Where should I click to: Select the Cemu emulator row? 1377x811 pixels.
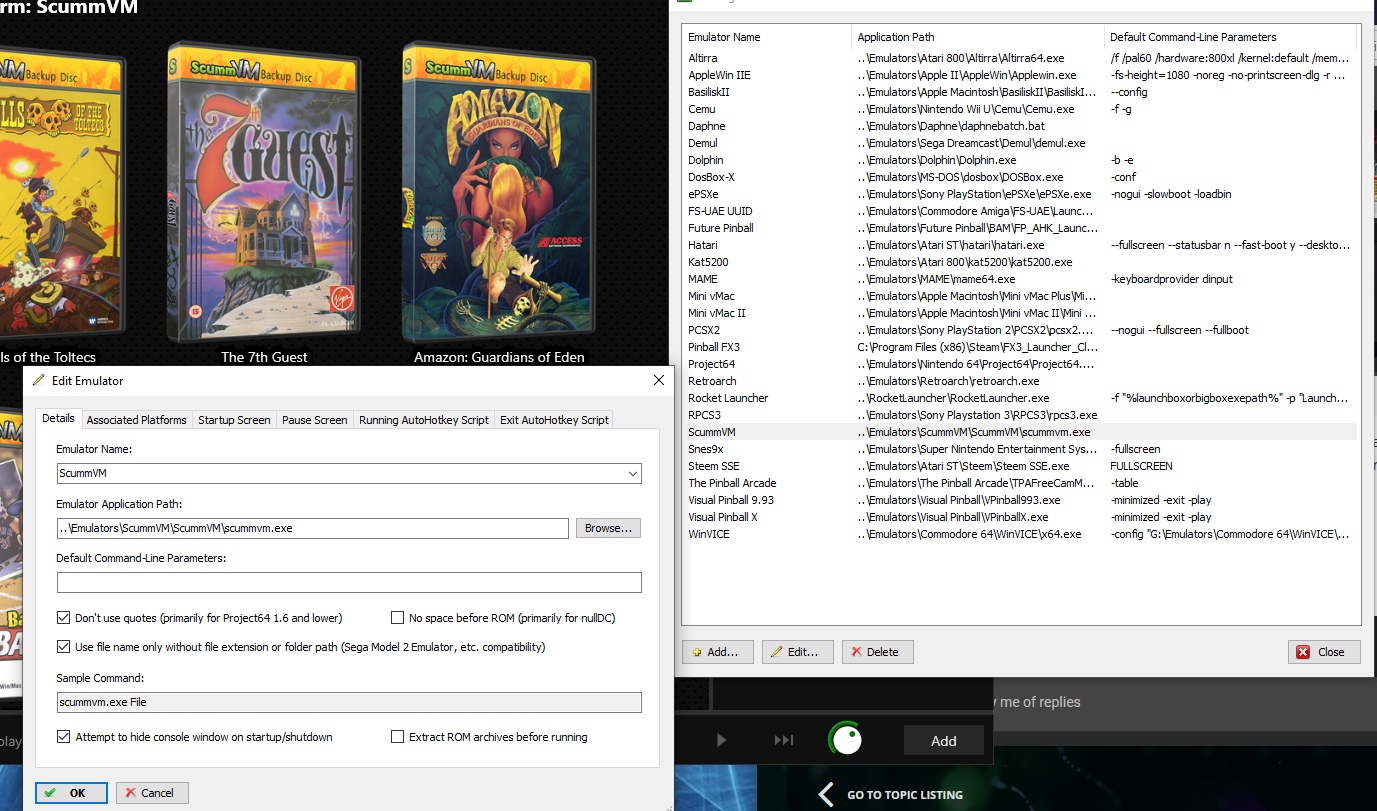[1020, 109]
